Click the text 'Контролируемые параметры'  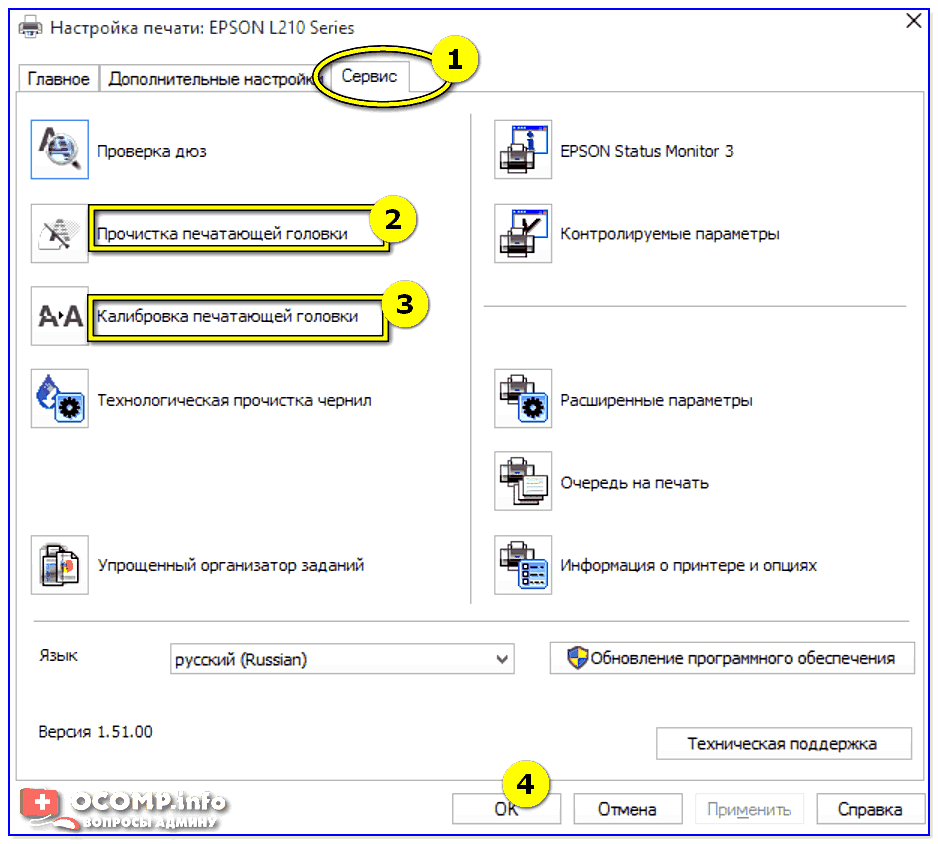[x=670, y=234]
